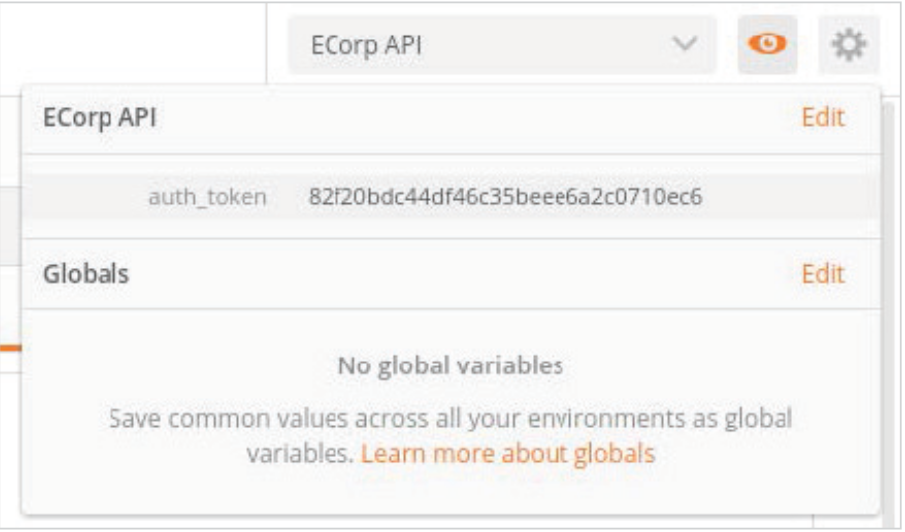Click the Save common values description text
The height and width of the screenshot is (532, 905).
pos(450,436)
